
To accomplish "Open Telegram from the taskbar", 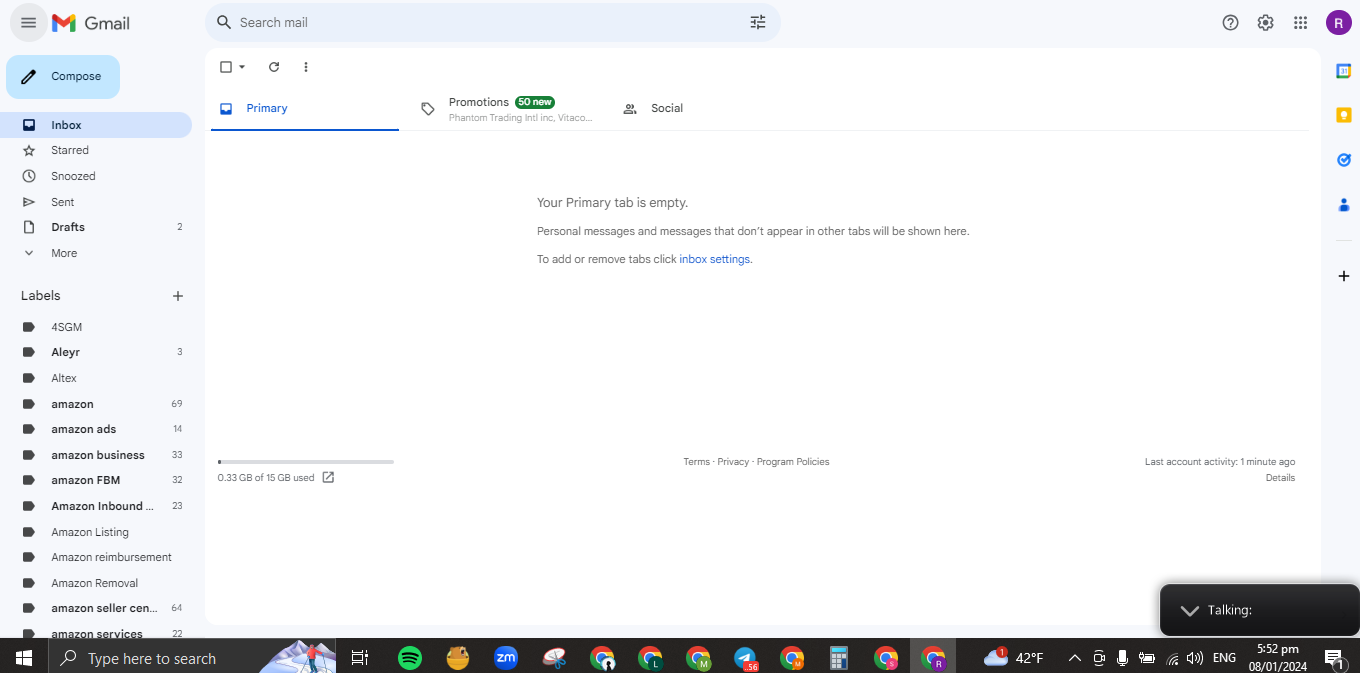I will tap(745, 658).
